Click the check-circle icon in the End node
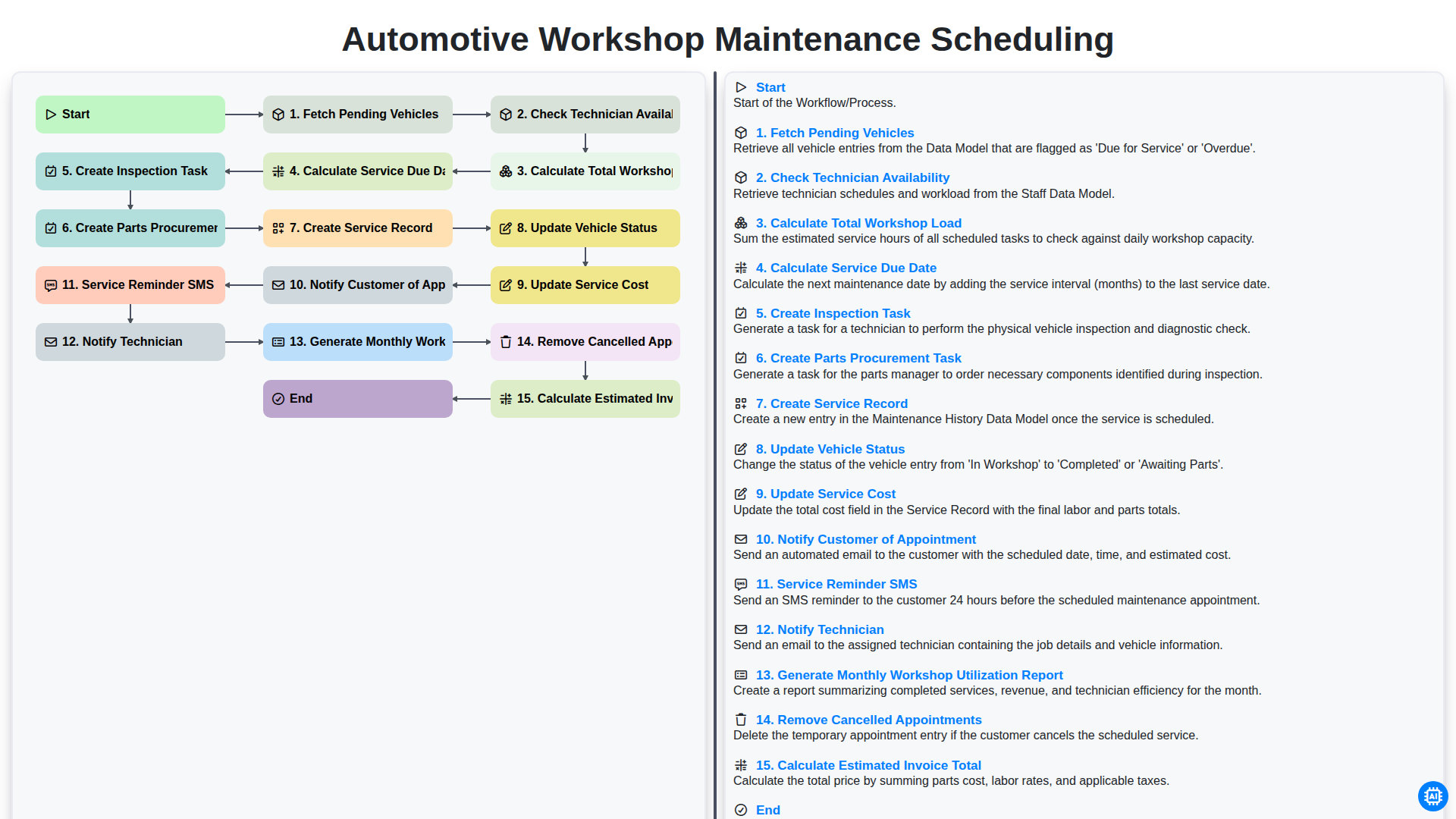1456x819 pixels. (278, 399)
